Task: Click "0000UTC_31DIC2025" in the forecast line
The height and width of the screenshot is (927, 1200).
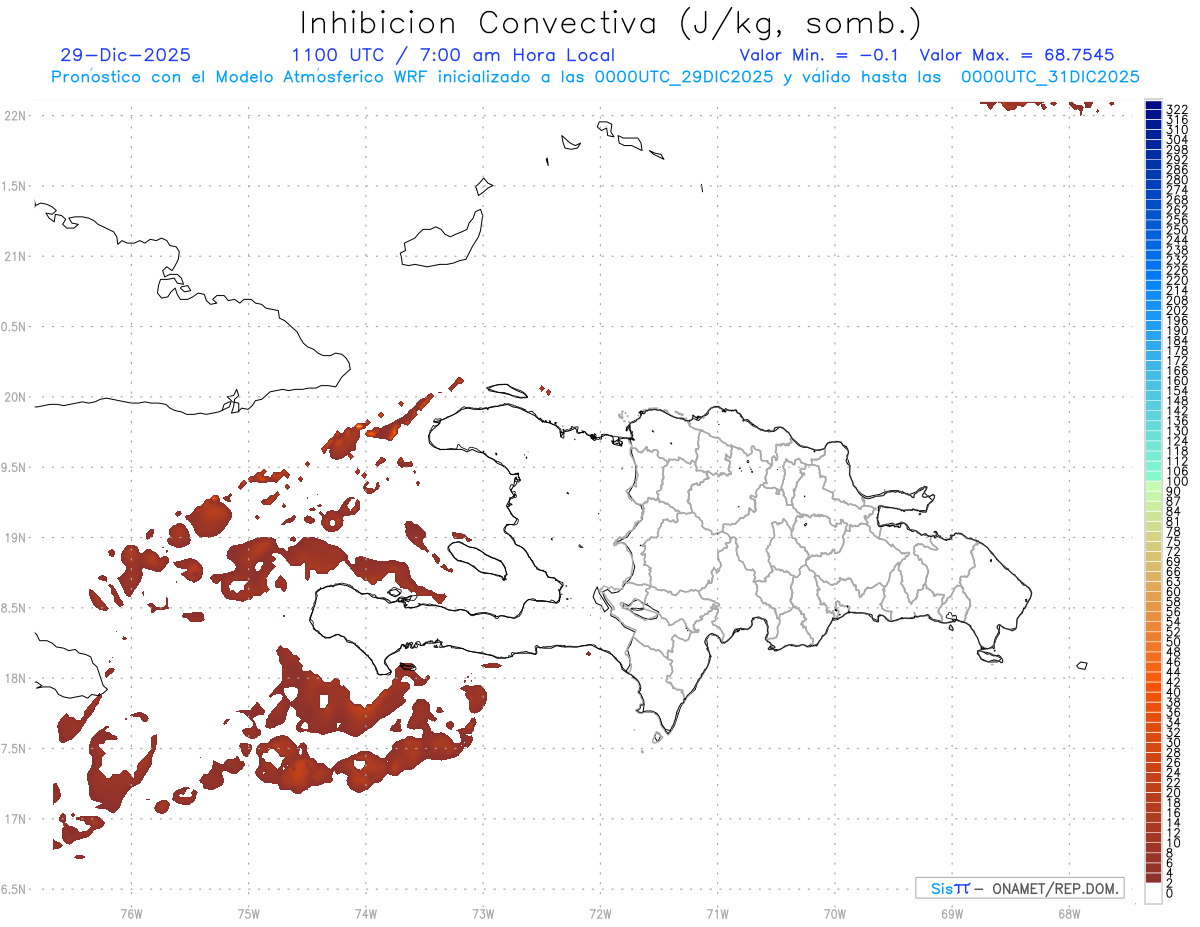Action: coord(1049,77)
